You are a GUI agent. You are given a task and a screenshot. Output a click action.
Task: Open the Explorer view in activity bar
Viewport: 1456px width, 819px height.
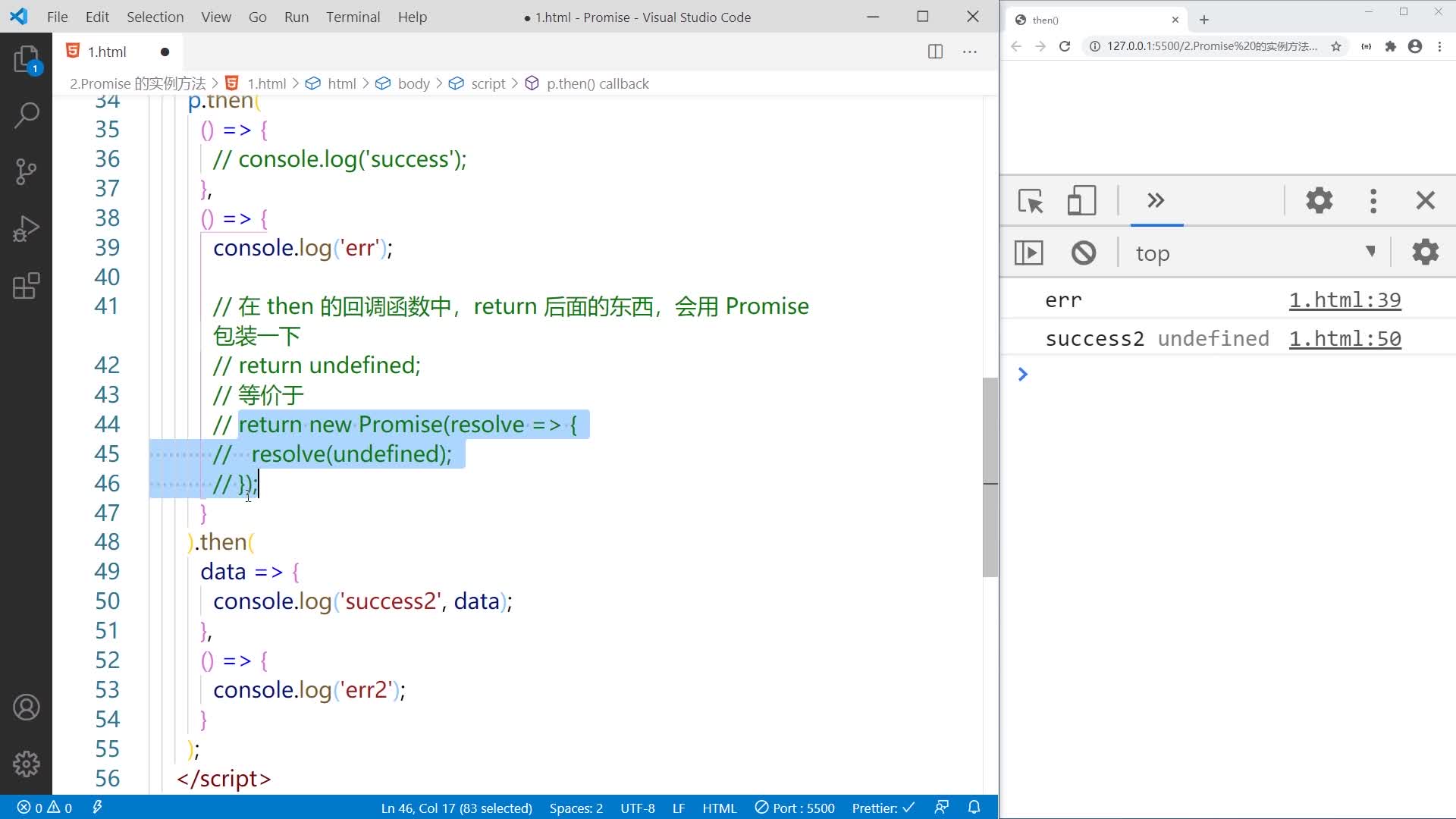point(26,58)
